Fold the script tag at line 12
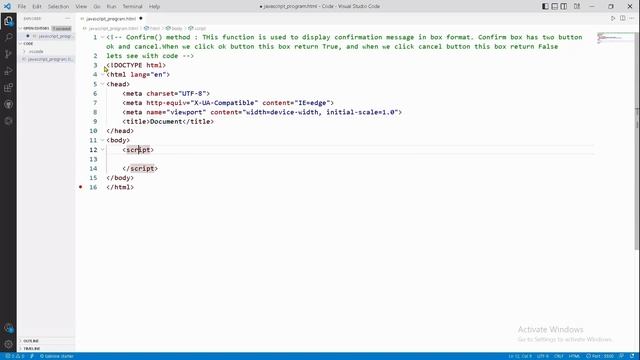Screen dimensions: 640x360 coord(102,149)
